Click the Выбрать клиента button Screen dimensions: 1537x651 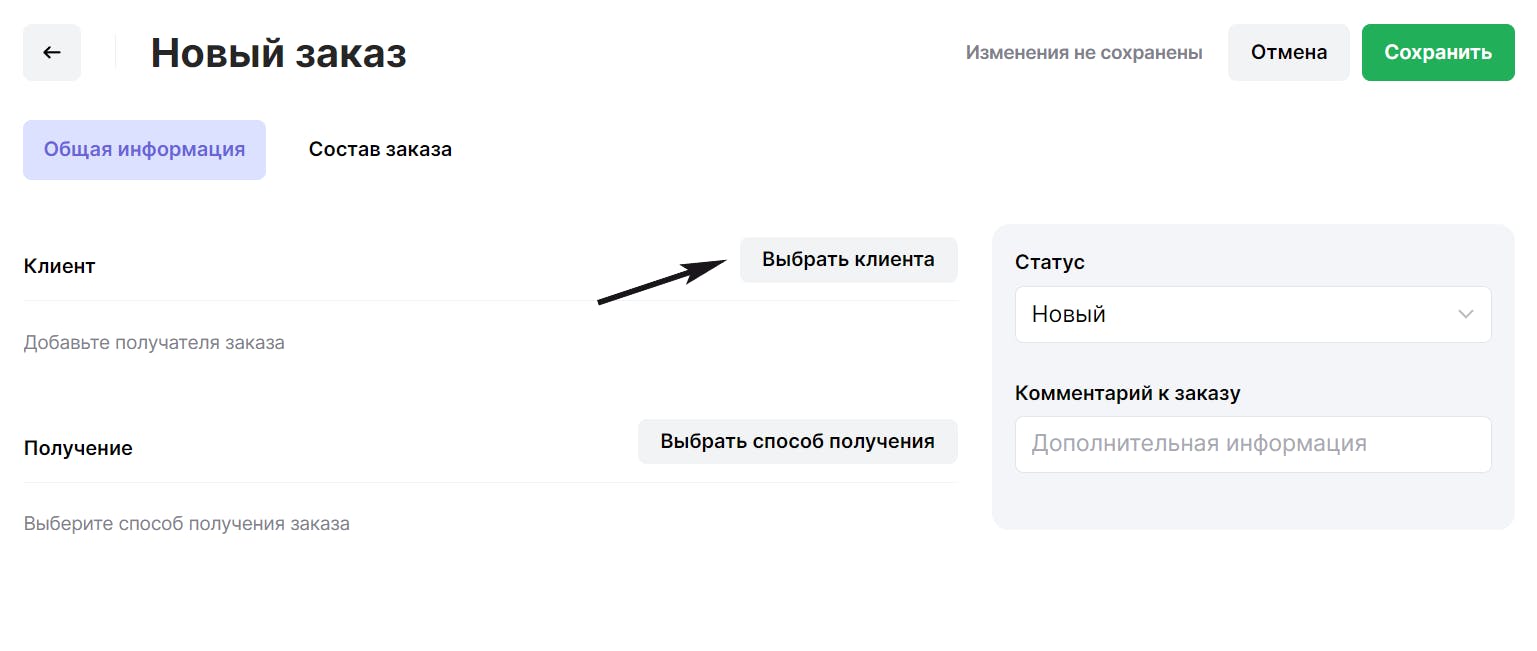(x=848, y=260)
